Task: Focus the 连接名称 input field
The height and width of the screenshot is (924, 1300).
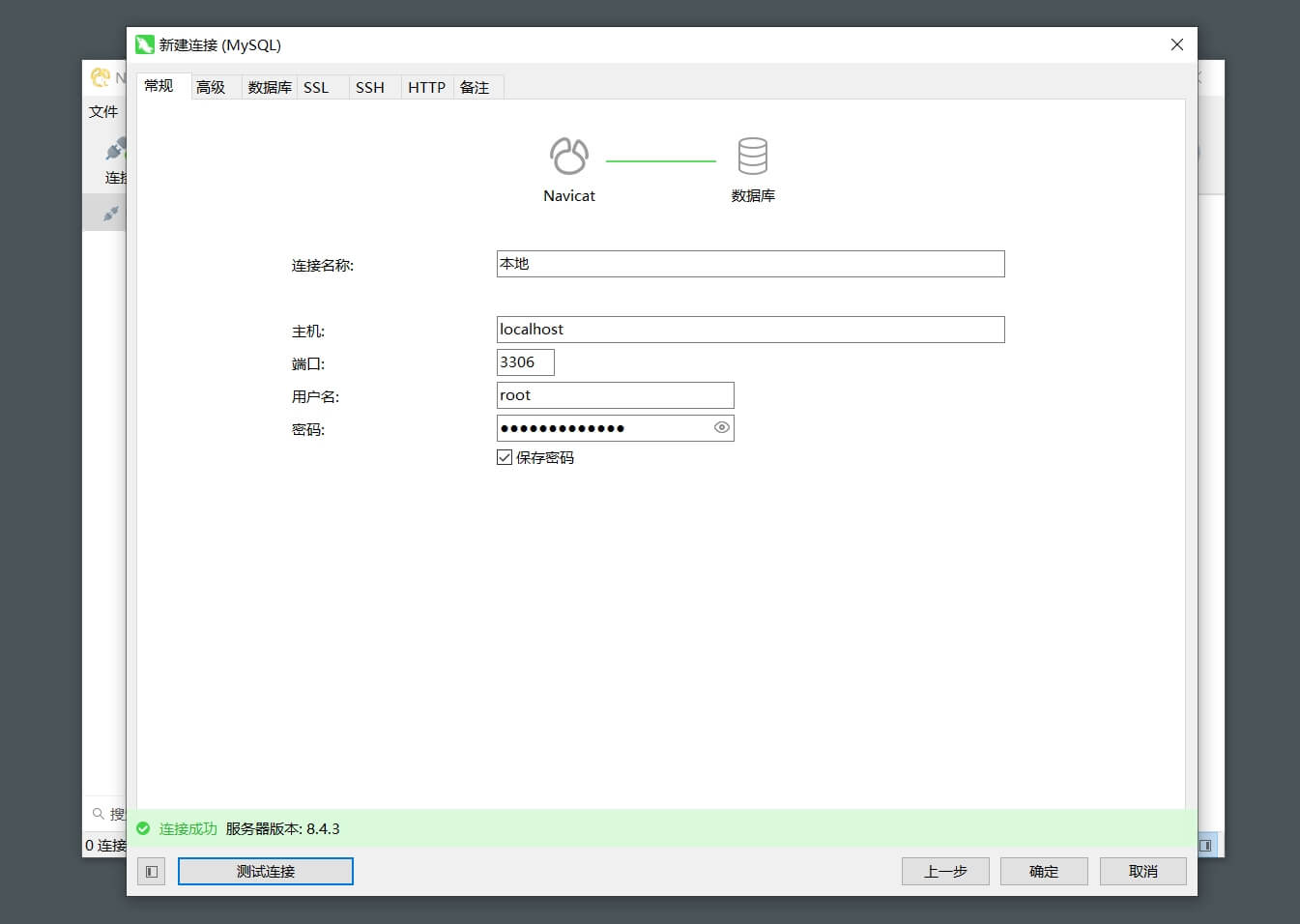Action: point(750,264)
